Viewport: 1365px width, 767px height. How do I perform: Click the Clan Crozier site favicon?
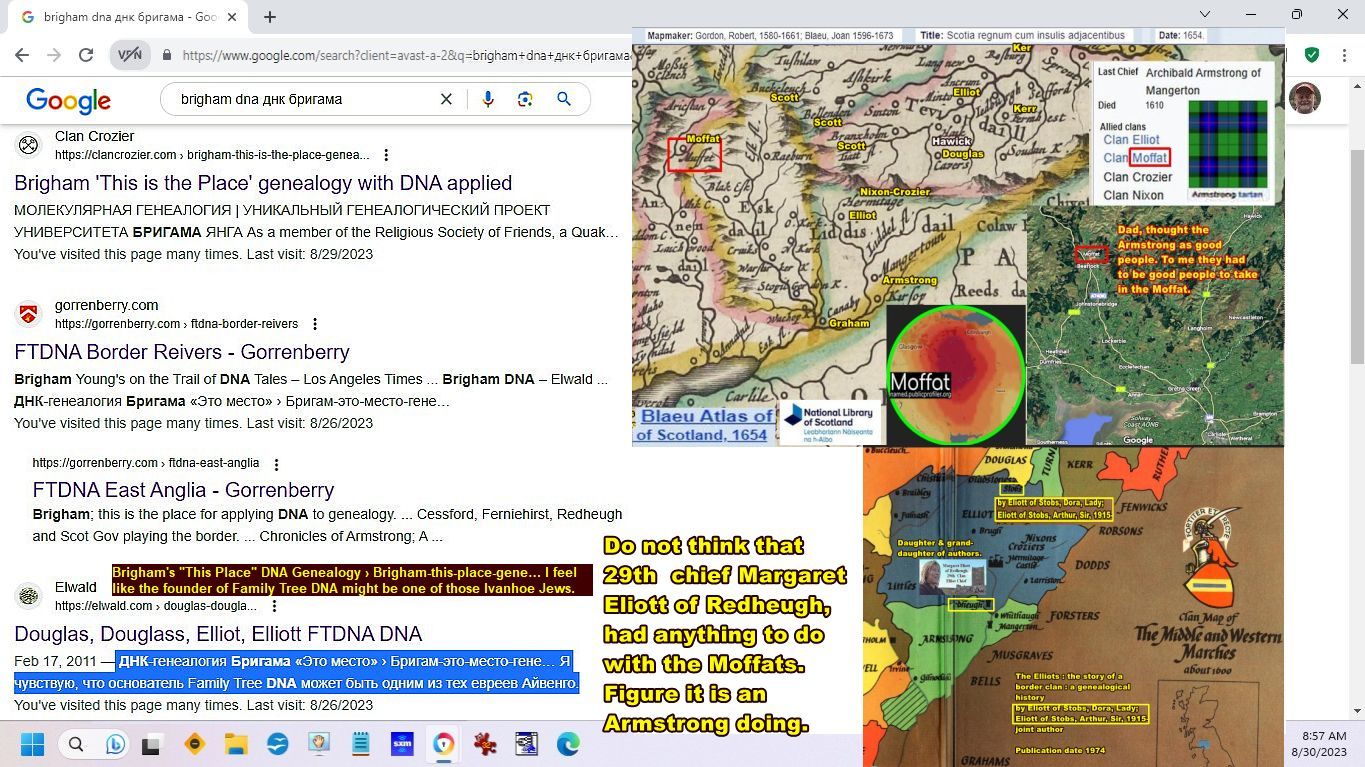[x=29, y=145]
